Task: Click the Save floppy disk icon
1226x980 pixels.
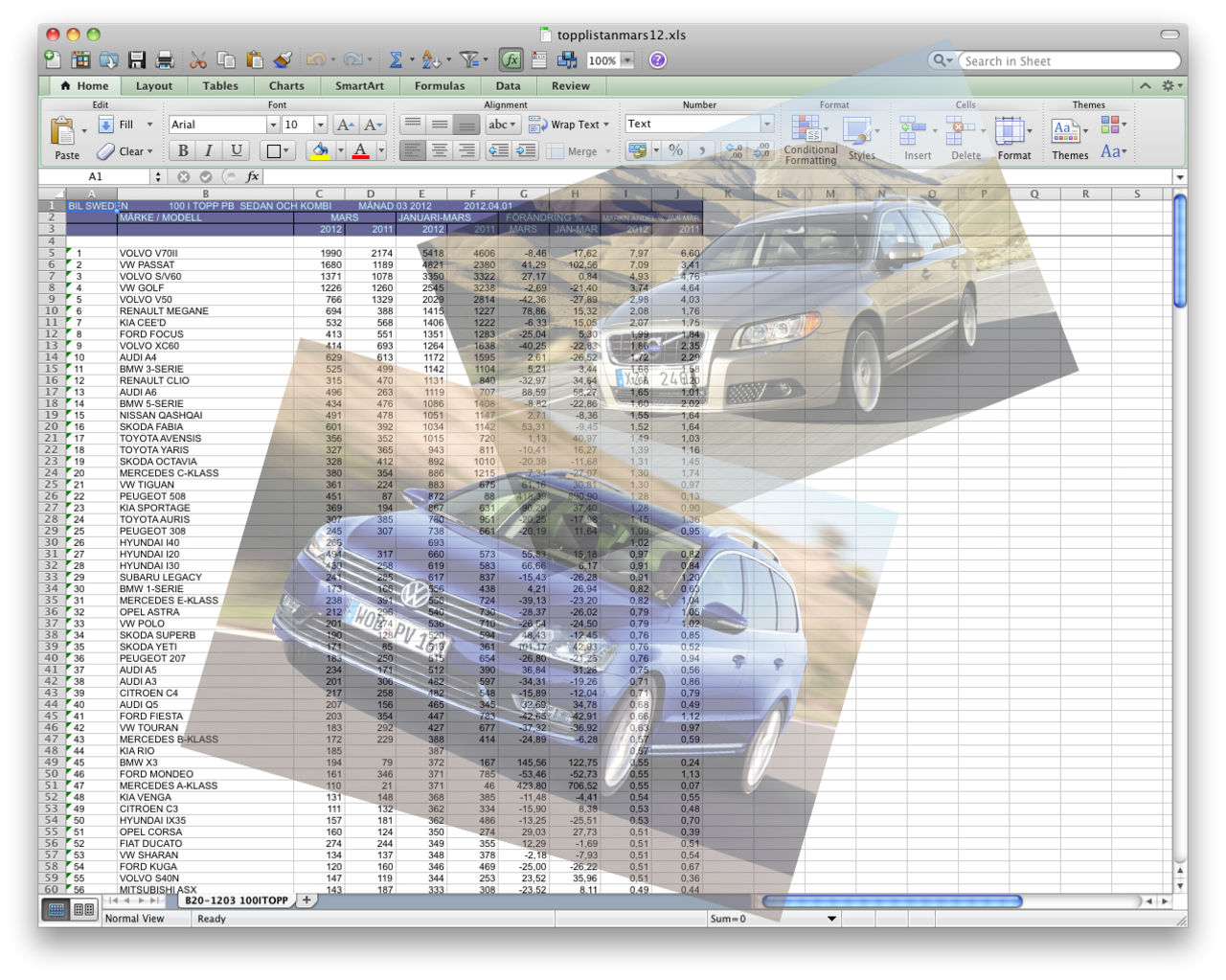Action: click(x=137, y=60)
